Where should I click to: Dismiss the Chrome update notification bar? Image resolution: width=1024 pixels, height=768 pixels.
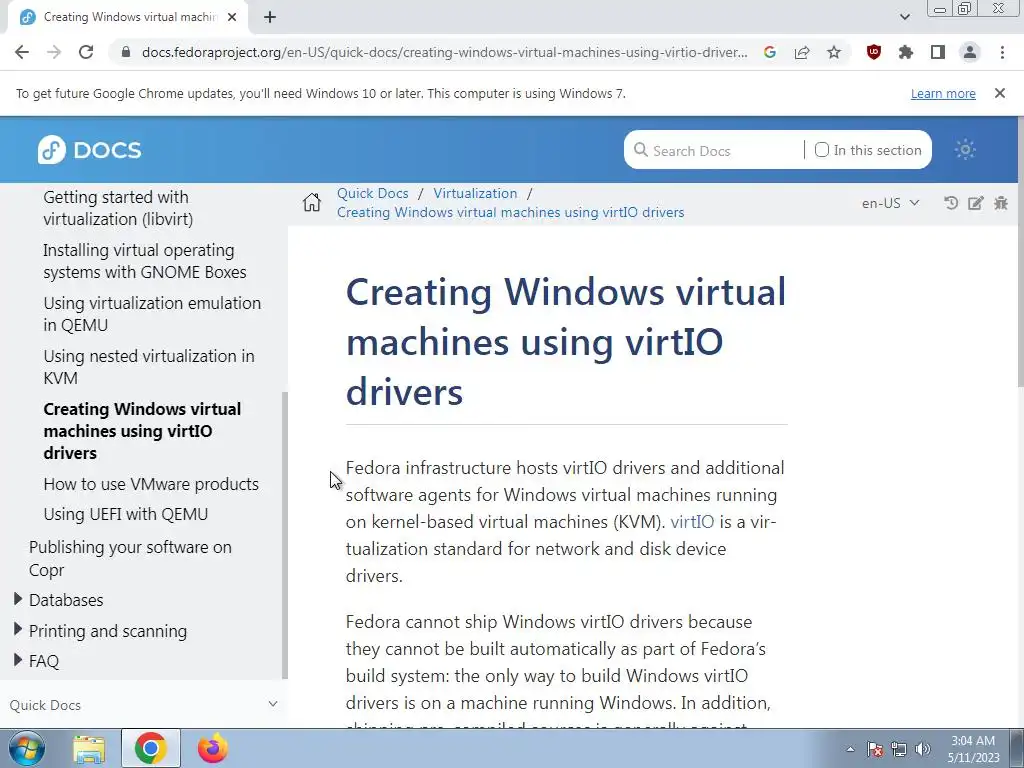pos(1000,93)
